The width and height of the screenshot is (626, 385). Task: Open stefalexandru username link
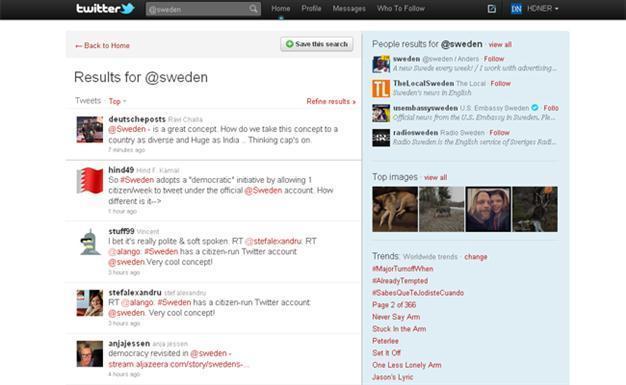click(x=135, y=292)
